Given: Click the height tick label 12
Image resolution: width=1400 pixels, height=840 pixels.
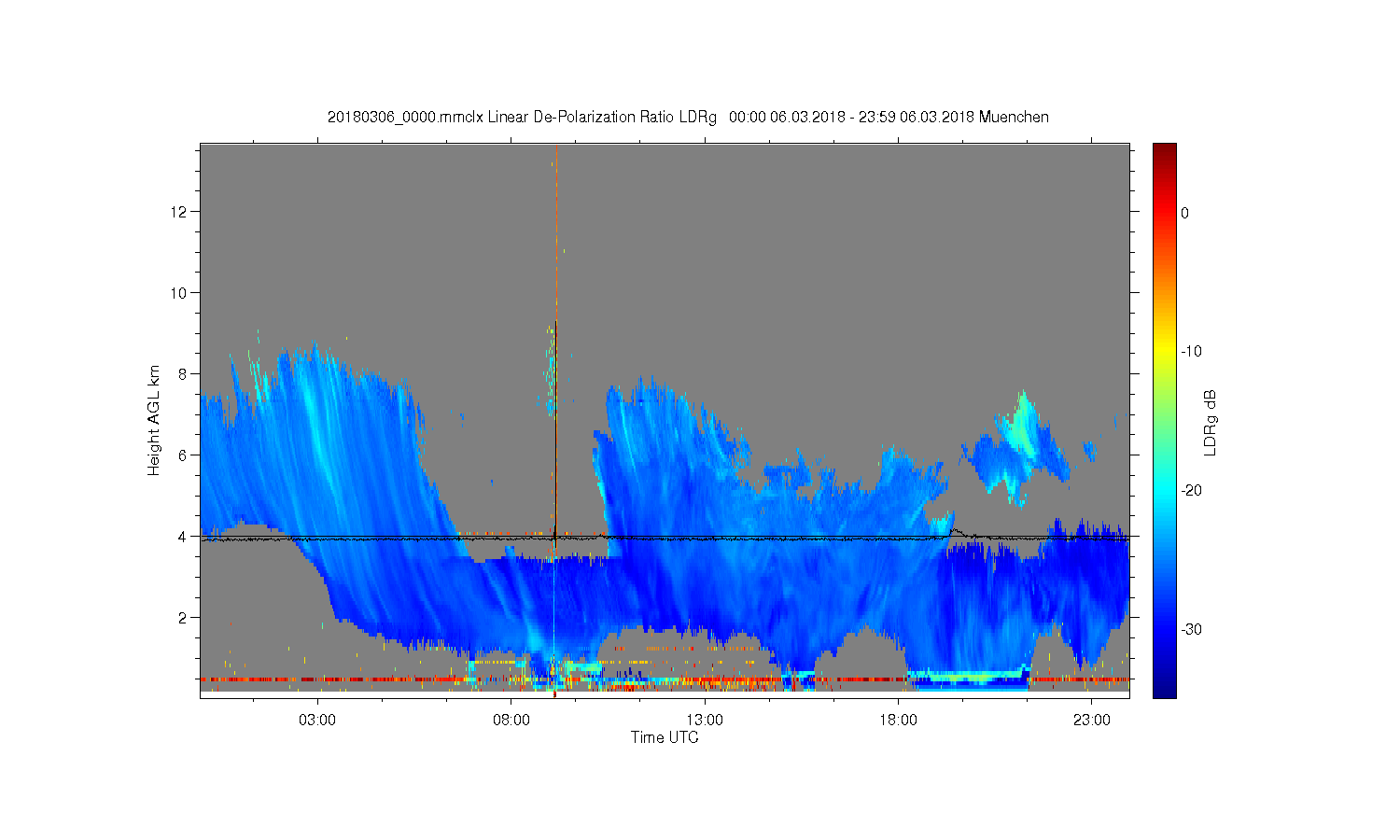Looking at the screenshot, I should (x=180, y=212).
